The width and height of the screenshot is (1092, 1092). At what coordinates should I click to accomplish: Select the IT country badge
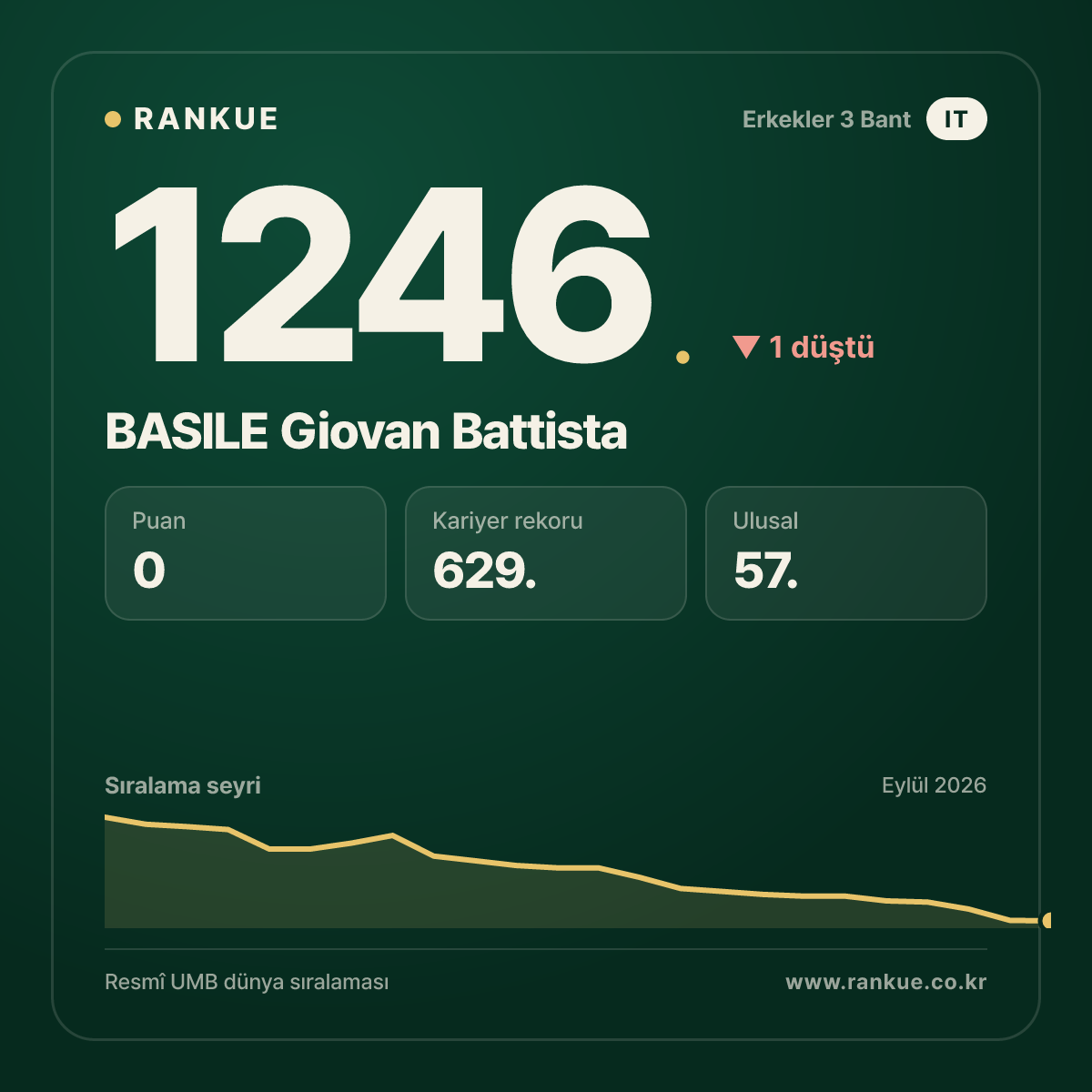pyautogui.click(x=956, y=119)
